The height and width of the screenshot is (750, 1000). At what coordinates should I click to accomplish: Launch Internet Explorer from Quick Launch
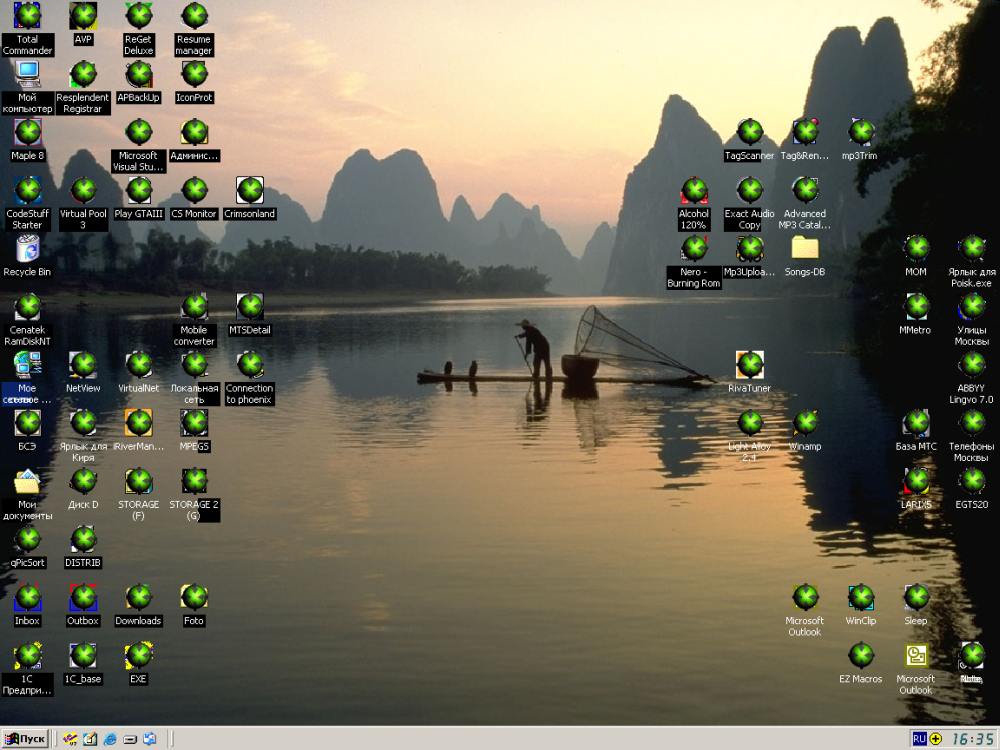pyautogui.click(x=110, y=739)
